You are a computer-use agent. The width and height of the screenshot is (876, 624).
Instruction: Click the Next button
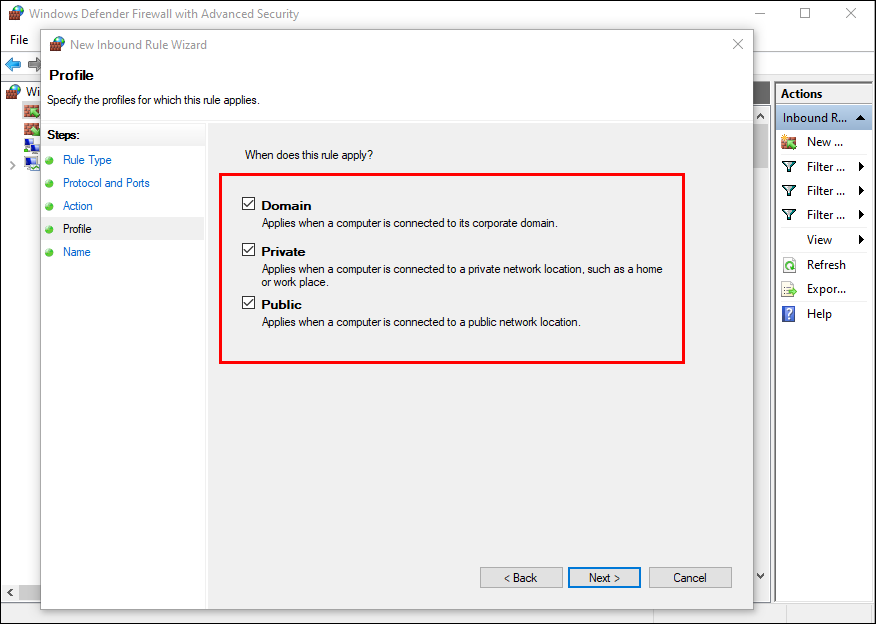point(604,578)
